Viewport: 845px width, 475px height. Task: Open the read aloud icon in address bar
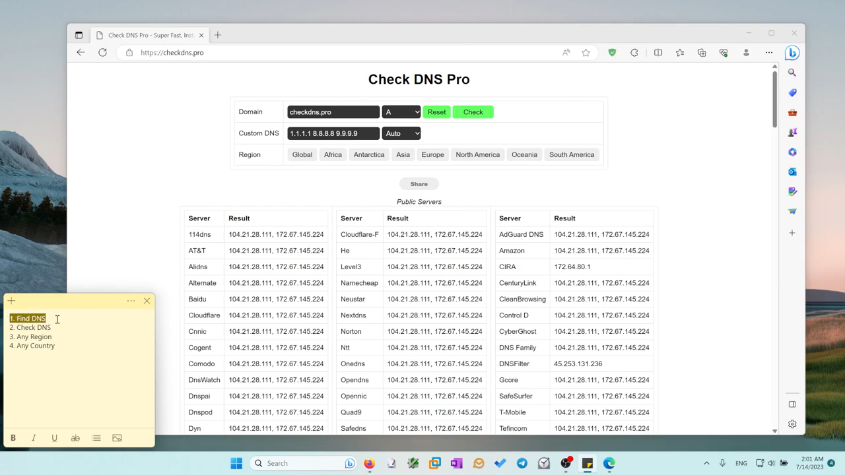566,52
